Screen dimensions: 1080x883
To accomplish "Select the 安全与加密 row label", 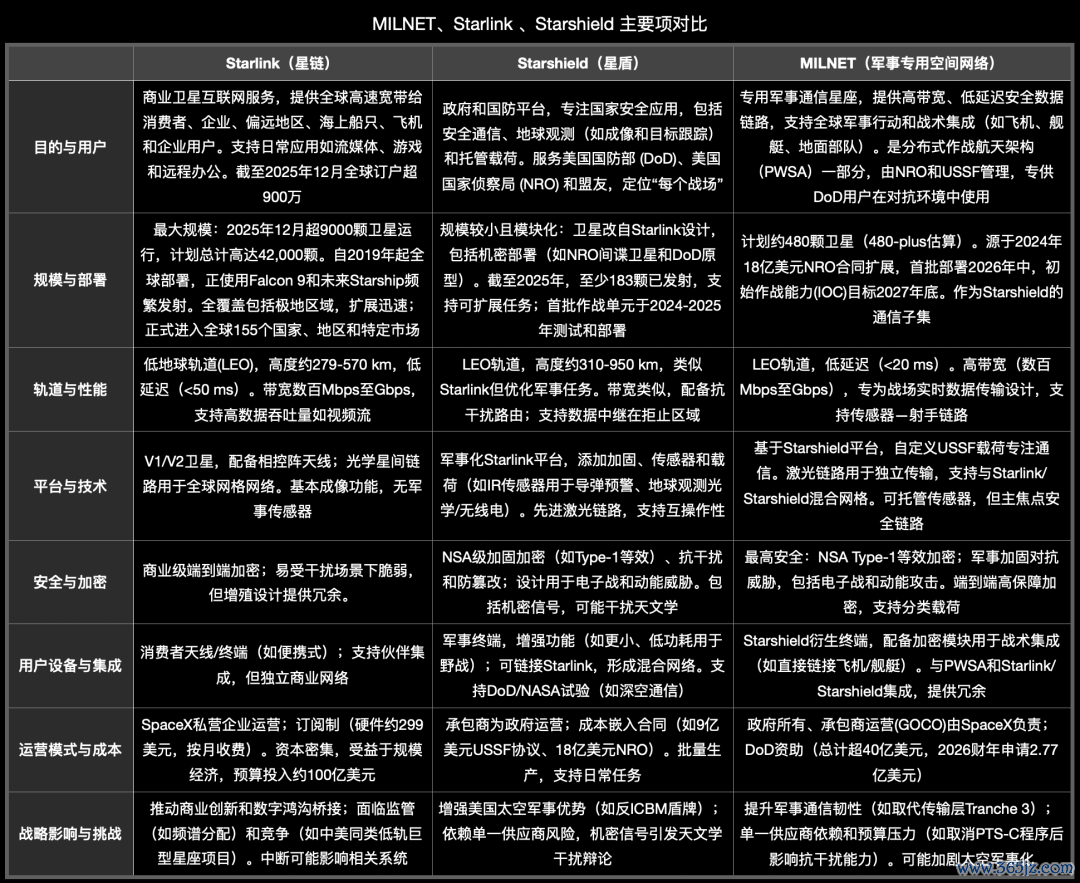I will point(71,581).
